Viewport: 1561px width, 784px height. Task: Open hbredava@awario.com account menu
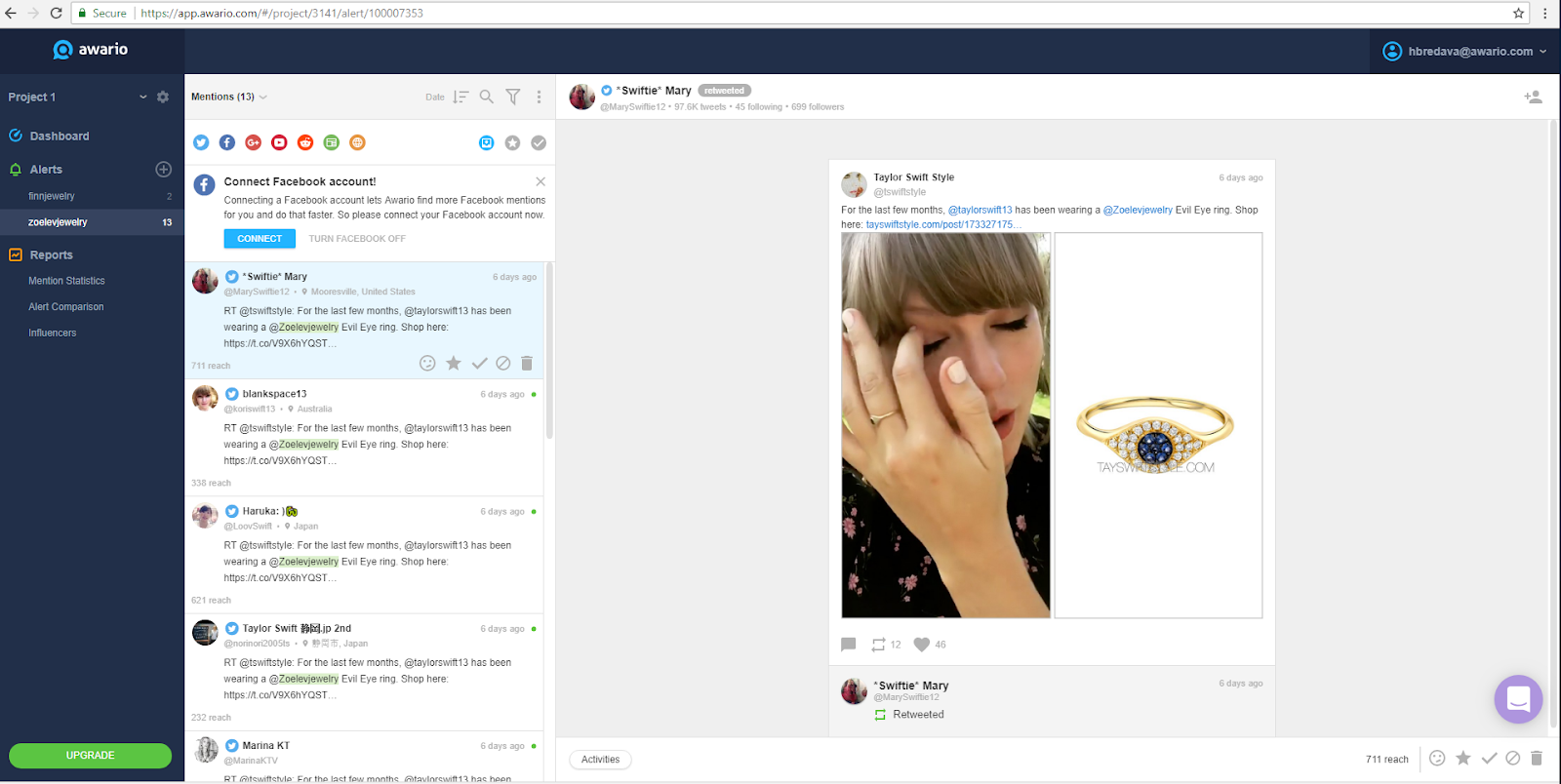click(x=1464, y=52)
